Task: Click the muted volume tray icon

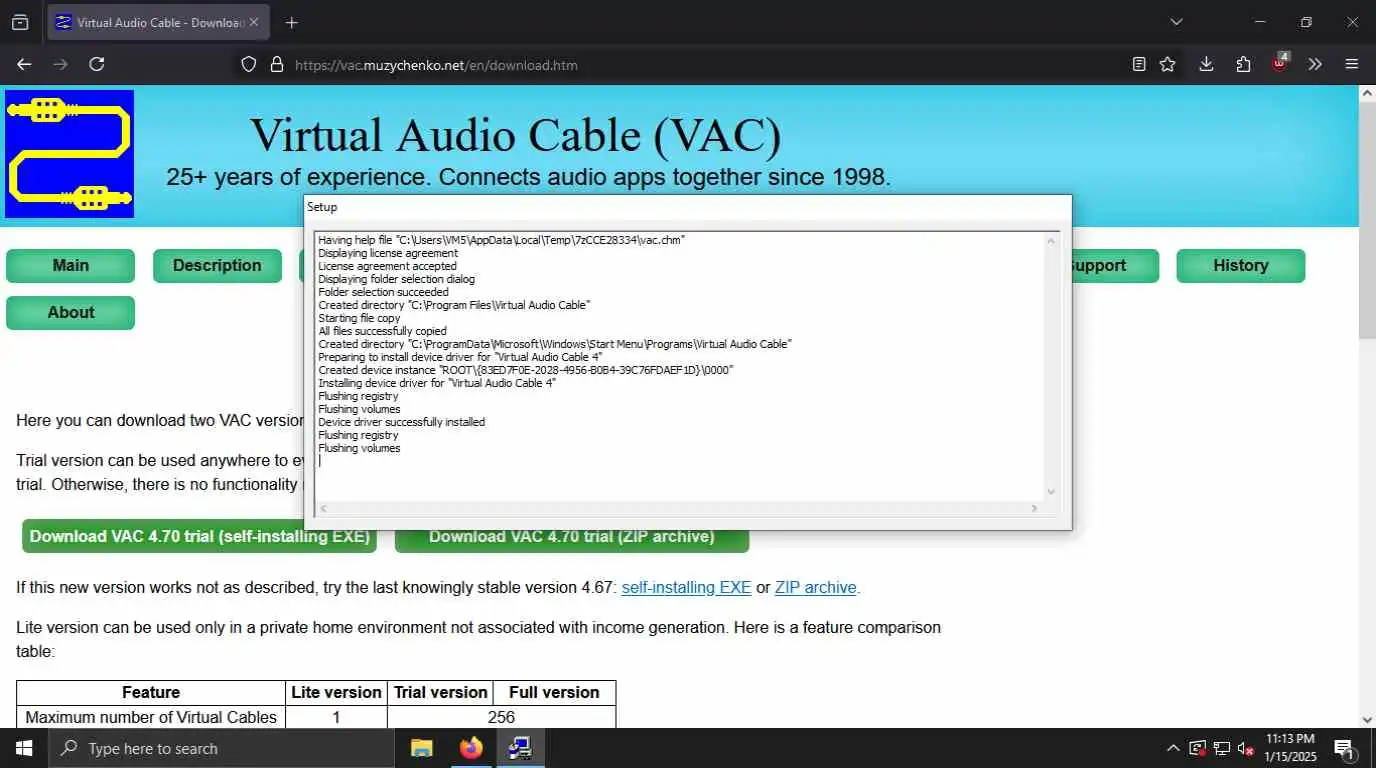Action: coord(1246,748)
